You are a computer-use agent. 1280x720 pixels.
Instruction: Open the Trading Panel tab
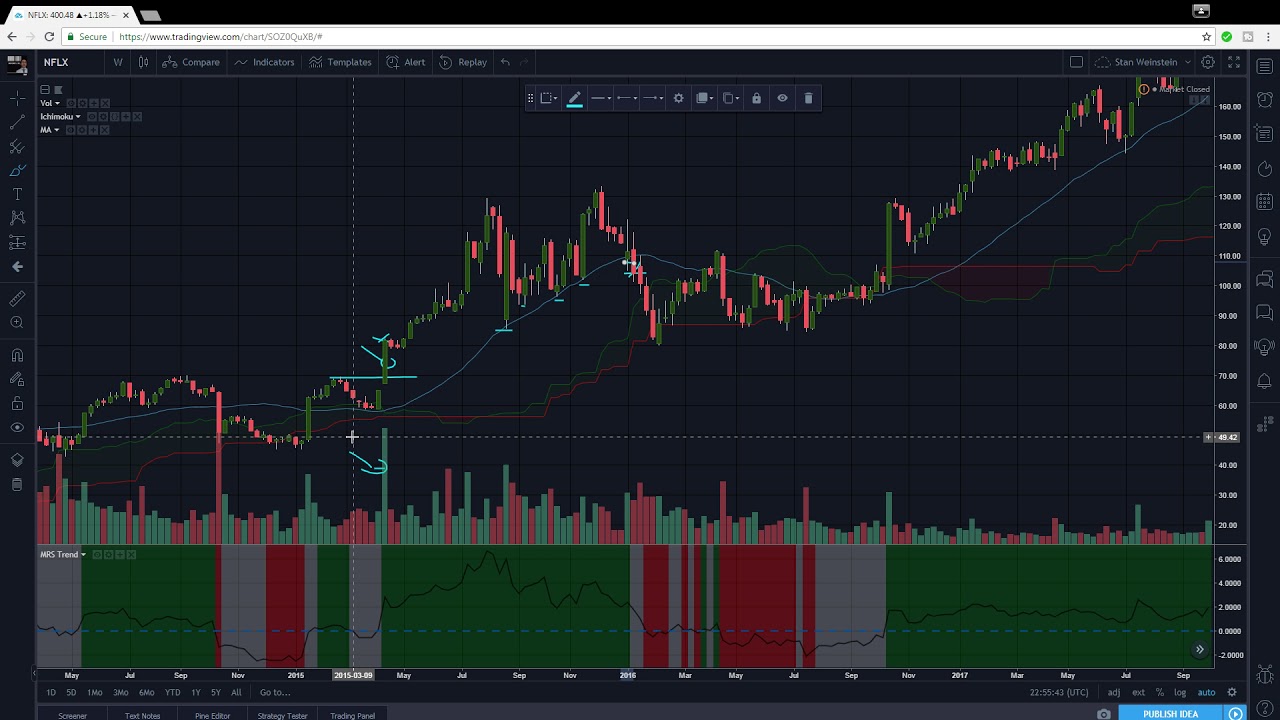(352, 715)
